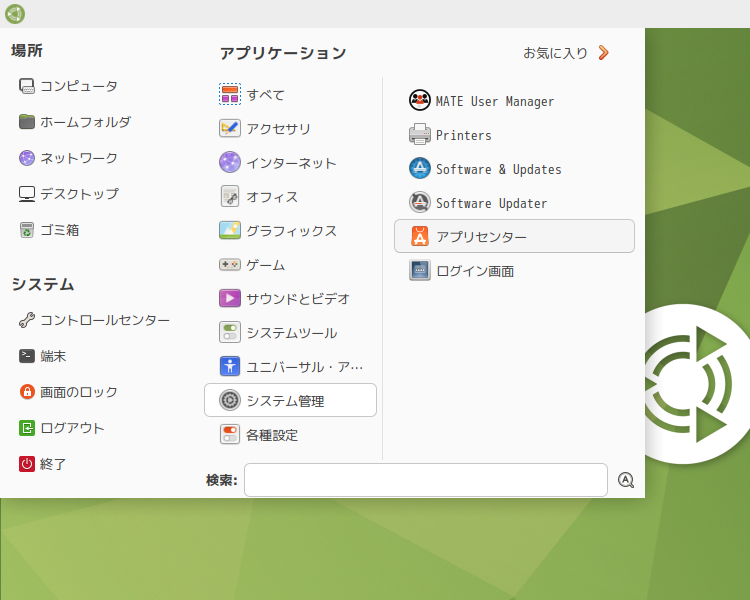The height and width of the screenshot is (600, 750).
Task: Launch アプリセンター orange icon
Action: (x=419, y=236)
